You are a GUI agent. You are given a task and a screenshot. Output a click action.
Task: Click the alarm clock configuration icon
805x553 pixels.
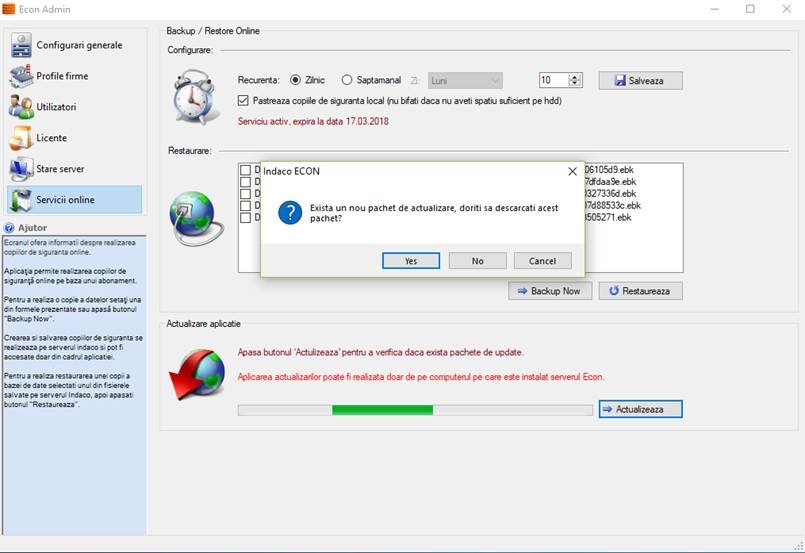194,96
